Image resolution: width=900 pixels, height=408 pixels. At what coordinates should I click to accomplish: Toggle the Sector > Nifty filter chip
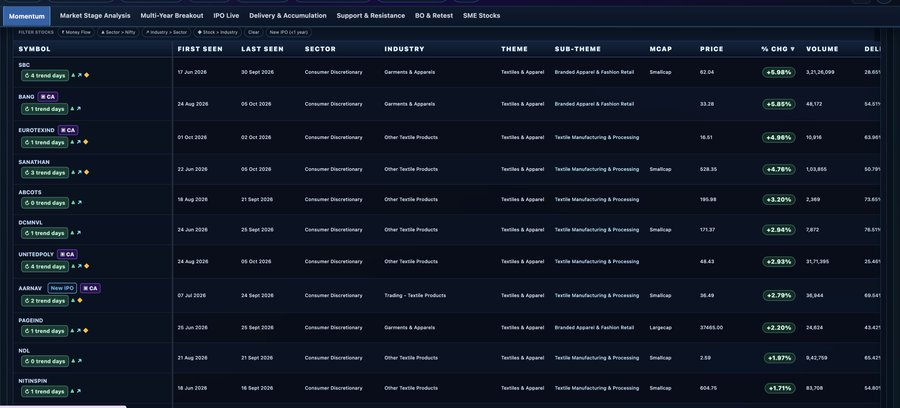118,33
